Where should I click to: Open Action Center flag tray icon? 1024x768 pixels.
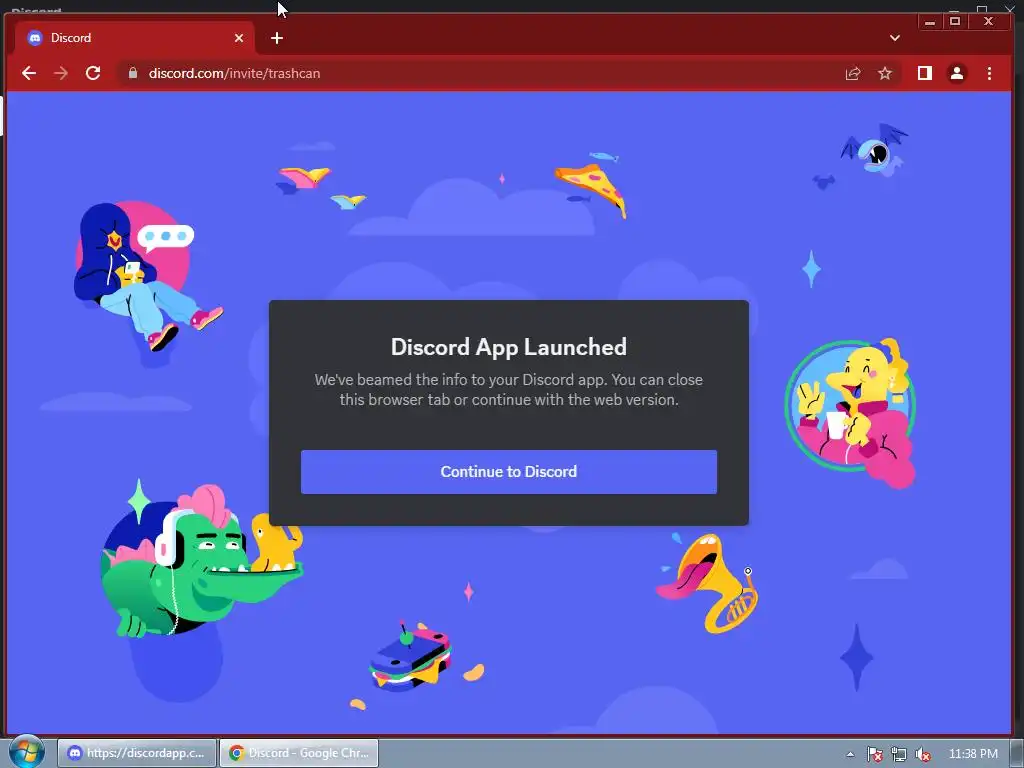(874, 754)
